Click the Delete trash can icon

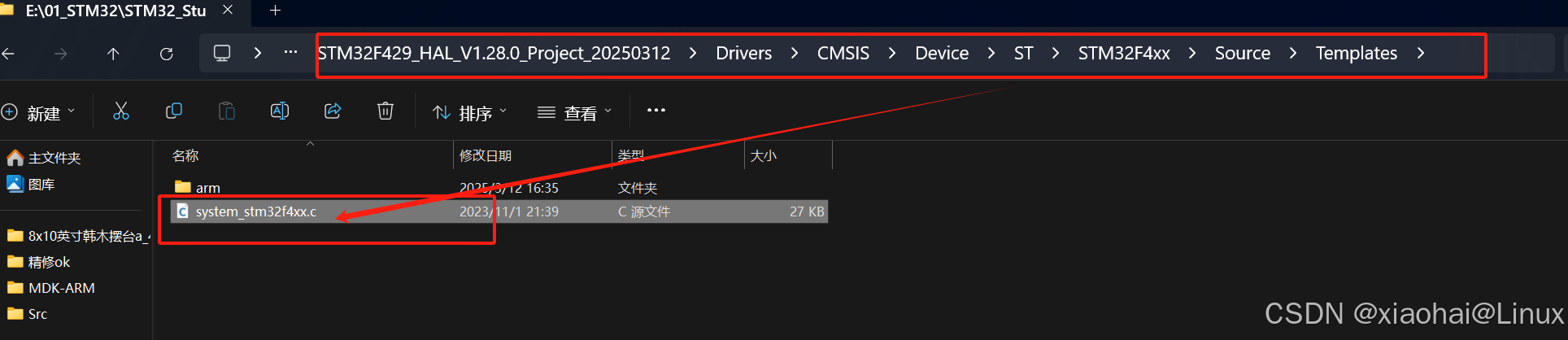pyautogui.click(x=385, y=111)
